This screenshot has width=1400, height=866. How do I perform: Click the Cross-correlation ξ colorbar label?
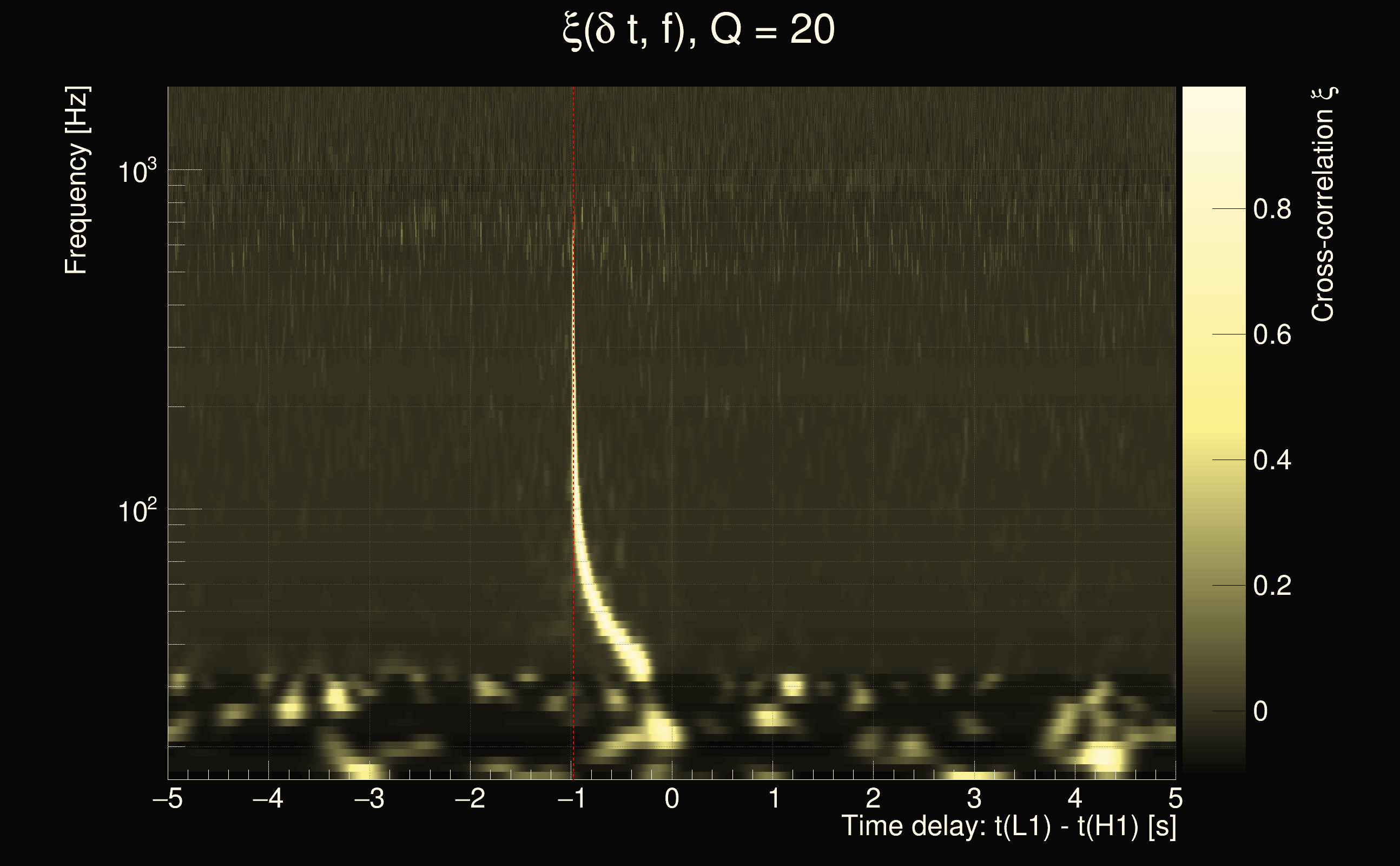[x=1323, y=205]
